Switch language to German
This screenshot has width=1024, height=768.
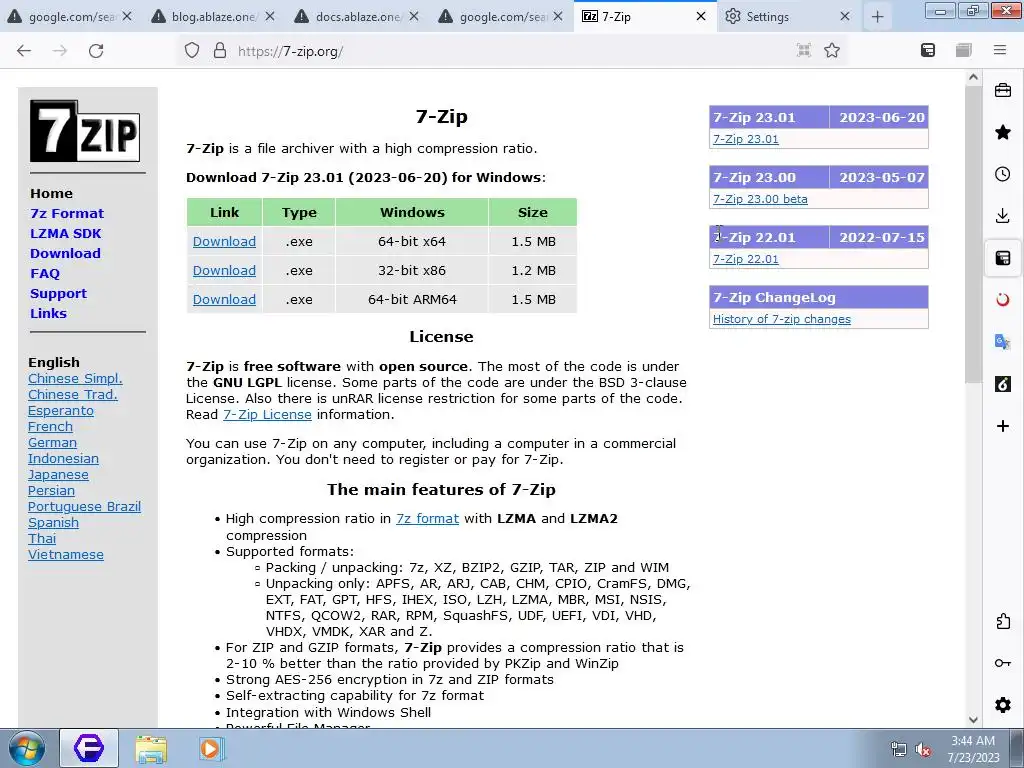52,443
